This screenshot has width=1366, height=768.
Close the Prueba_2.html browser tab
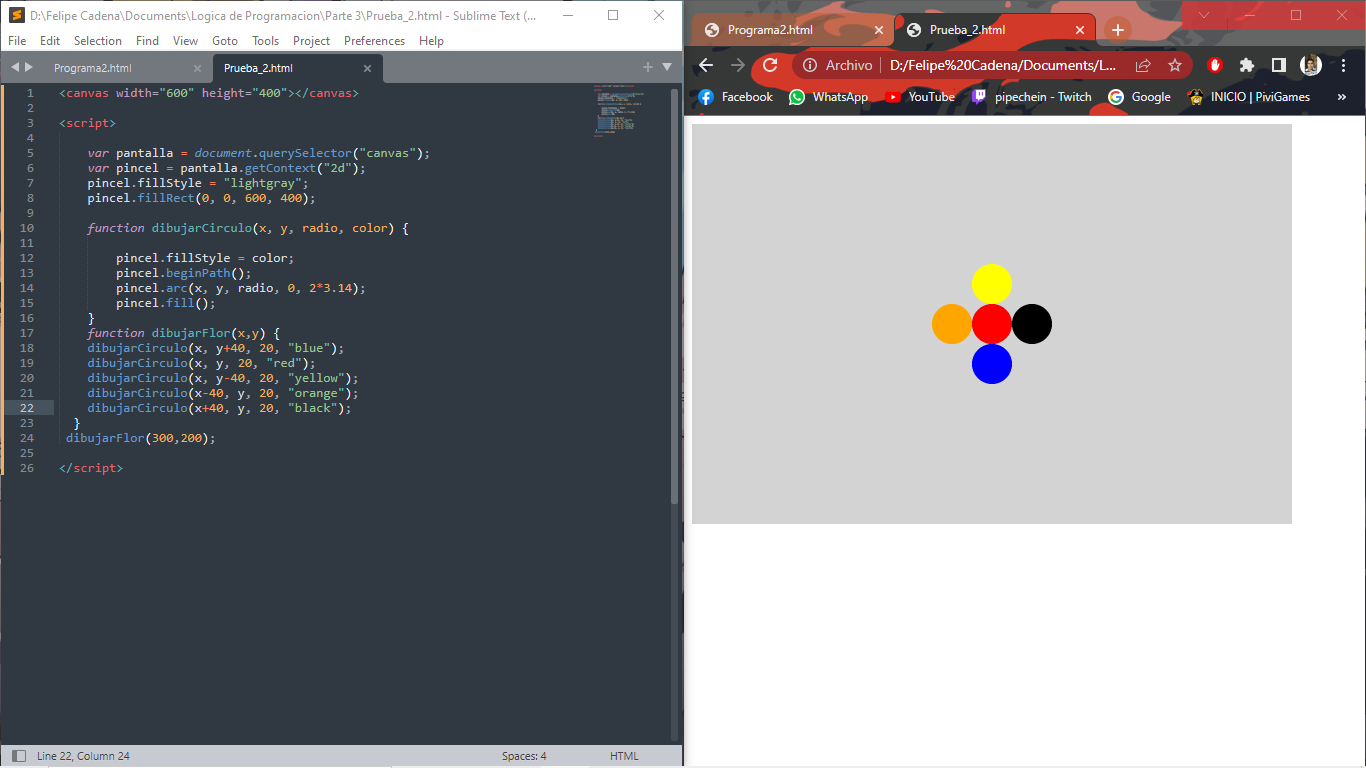pos(1080,30)
